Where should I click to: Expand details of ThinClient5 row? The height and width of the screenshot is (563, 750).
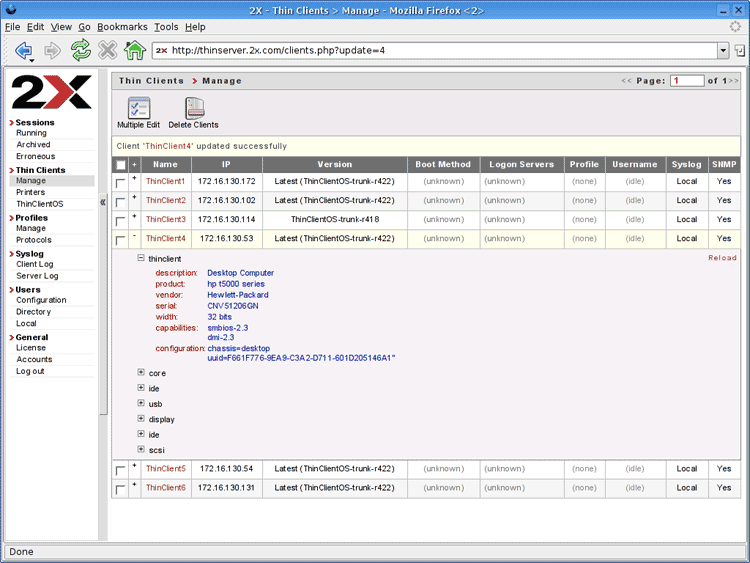(x=134, y=465)
